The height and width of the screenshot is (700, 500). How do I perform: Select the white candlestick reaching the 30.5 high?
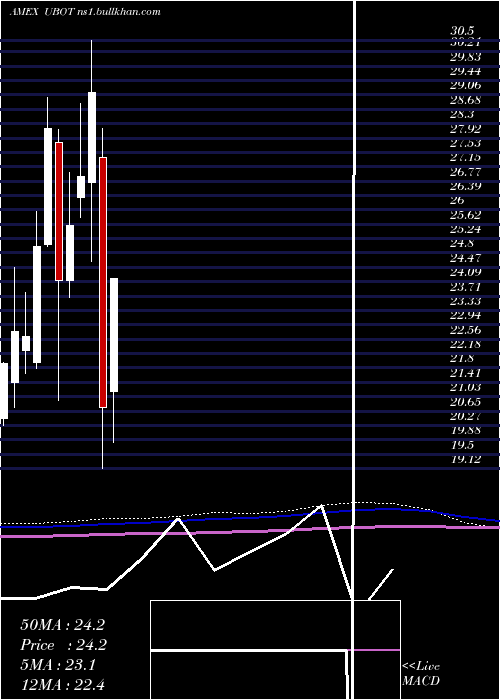[92, 137]
